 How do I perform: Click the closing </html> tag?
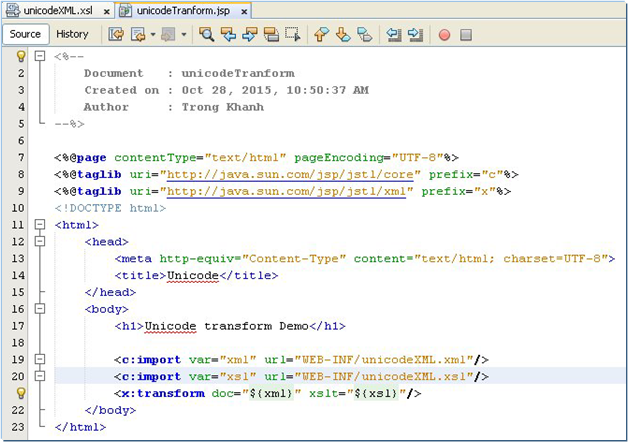pos(80,427)
